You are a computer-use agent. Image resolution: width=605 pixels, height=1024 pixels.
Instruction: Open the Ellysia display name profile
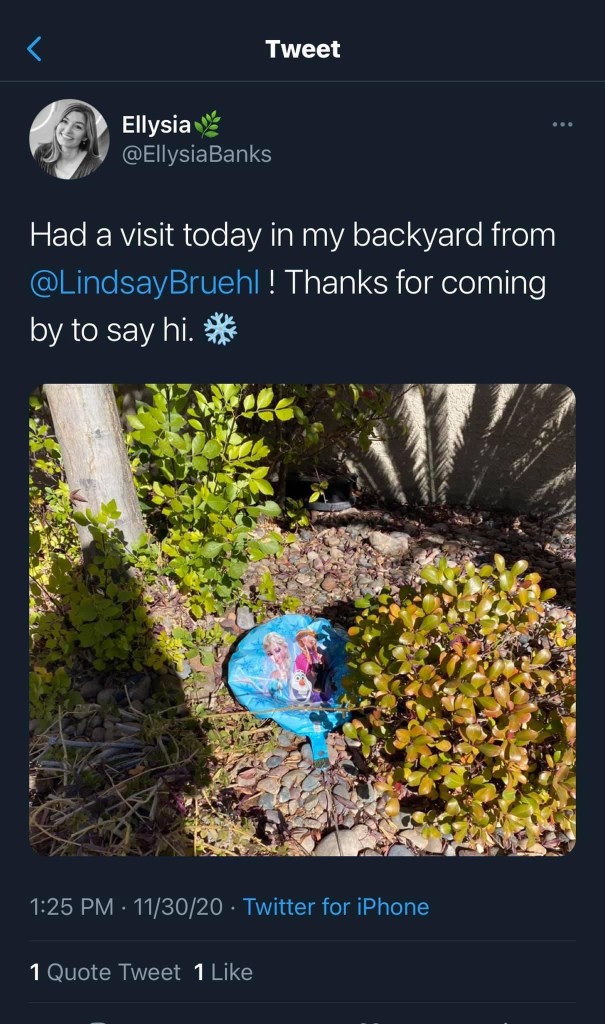[156, 124]
